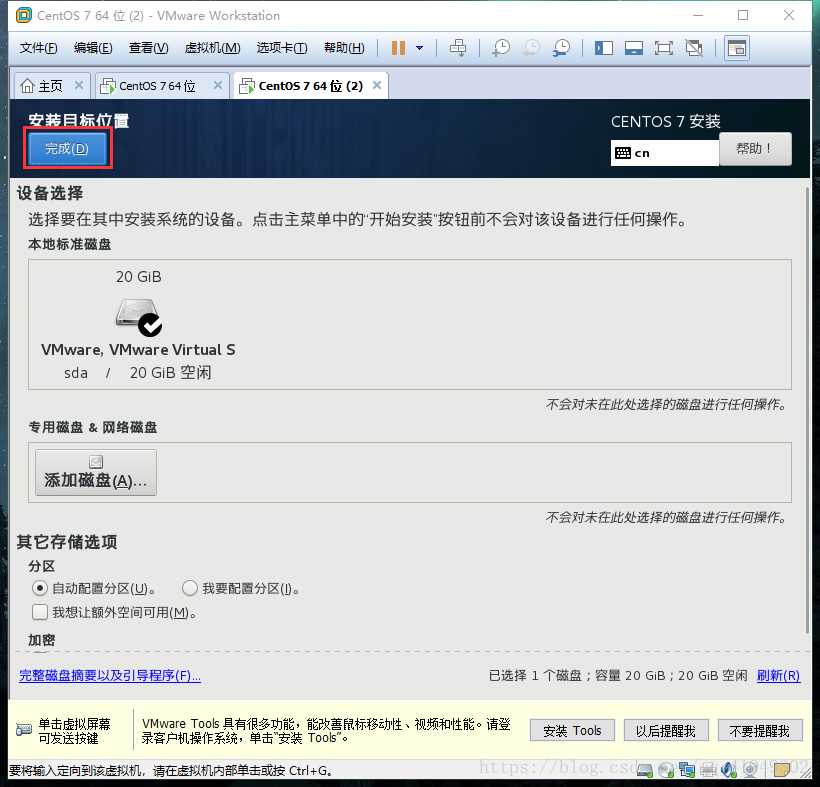Click the network adapter status icon
Image resolution: width=820 pixels, height=787 pixels.
pyautogui.click(x=687, y=770)
